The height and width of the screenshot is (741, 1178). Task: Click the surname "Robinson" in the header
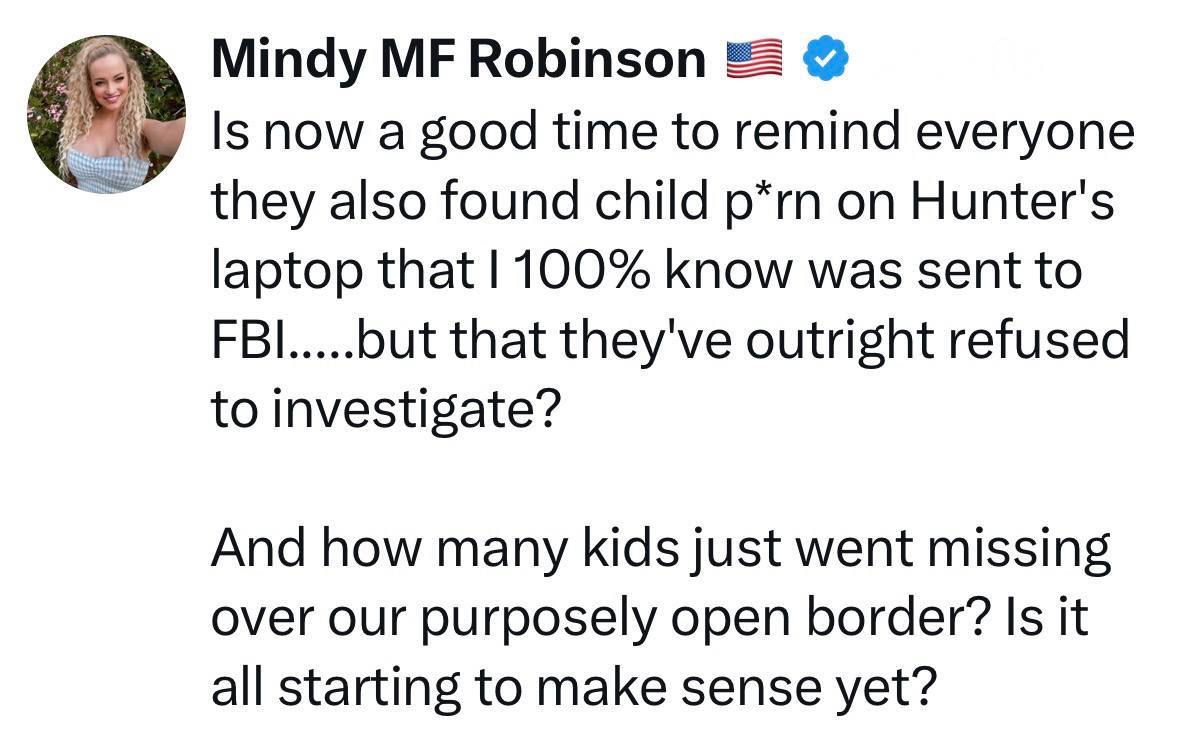point(587,61)
